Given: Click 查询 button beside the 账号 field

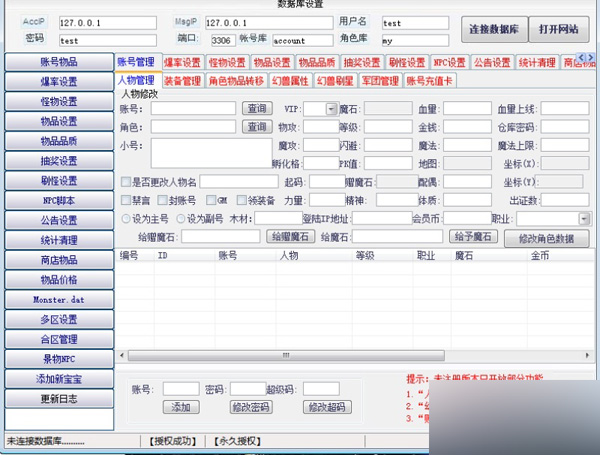Looking at the screenshot, I should 257,108.
